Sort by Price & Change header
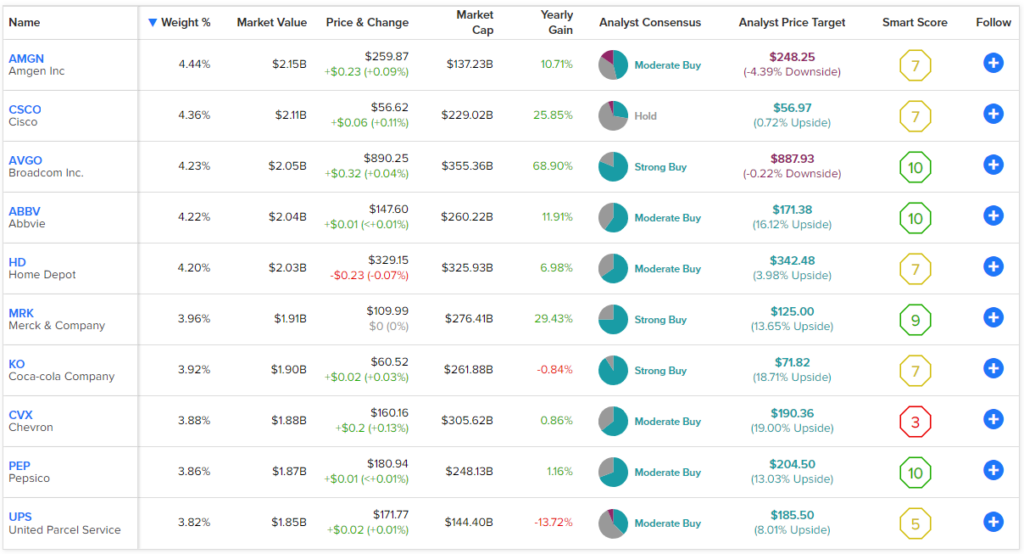Image resolution: width=1024 pixels, height=554 pixels. 367,22
